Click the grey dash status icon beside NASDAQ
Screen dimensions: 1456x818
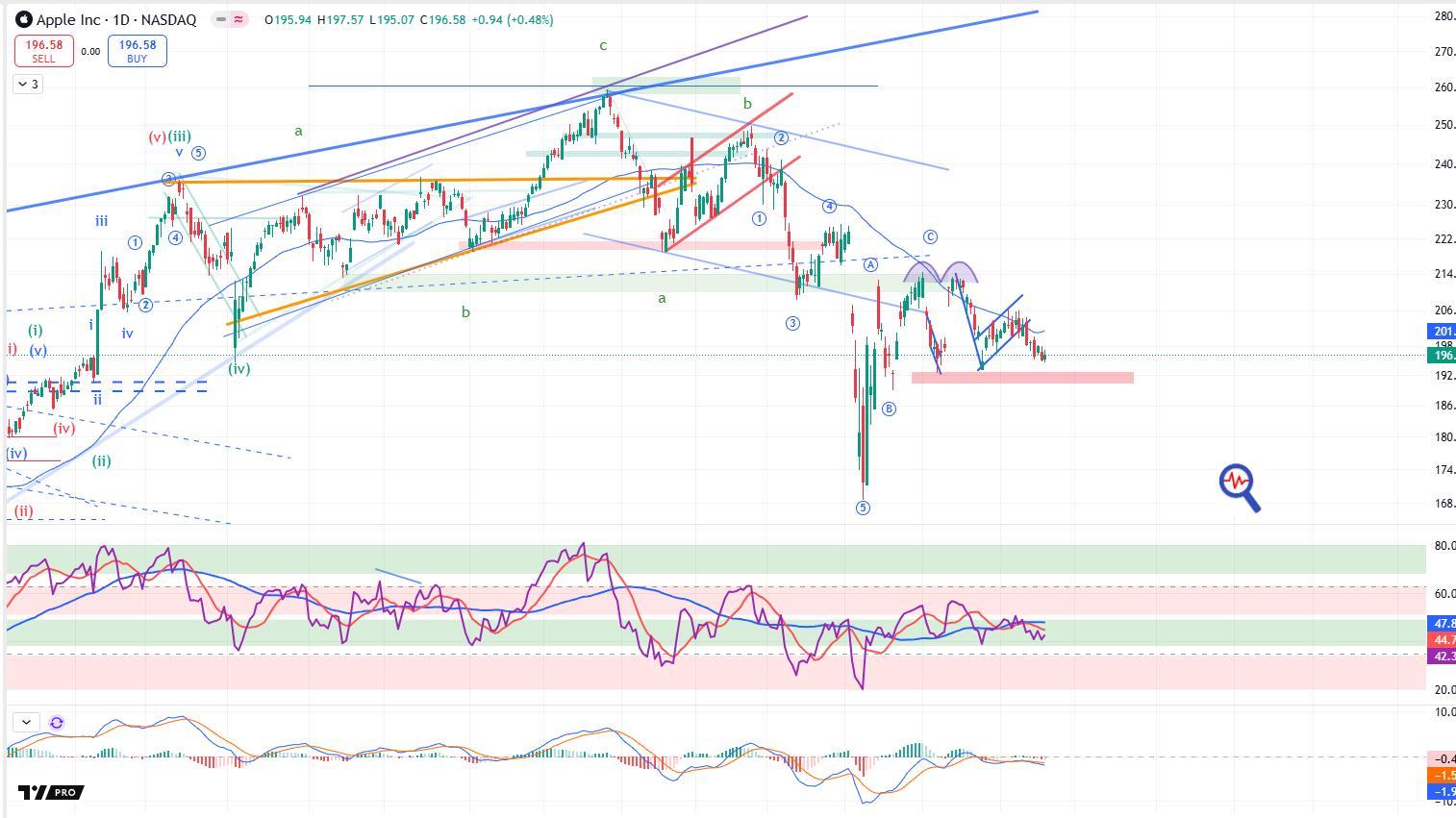(221, 19)
